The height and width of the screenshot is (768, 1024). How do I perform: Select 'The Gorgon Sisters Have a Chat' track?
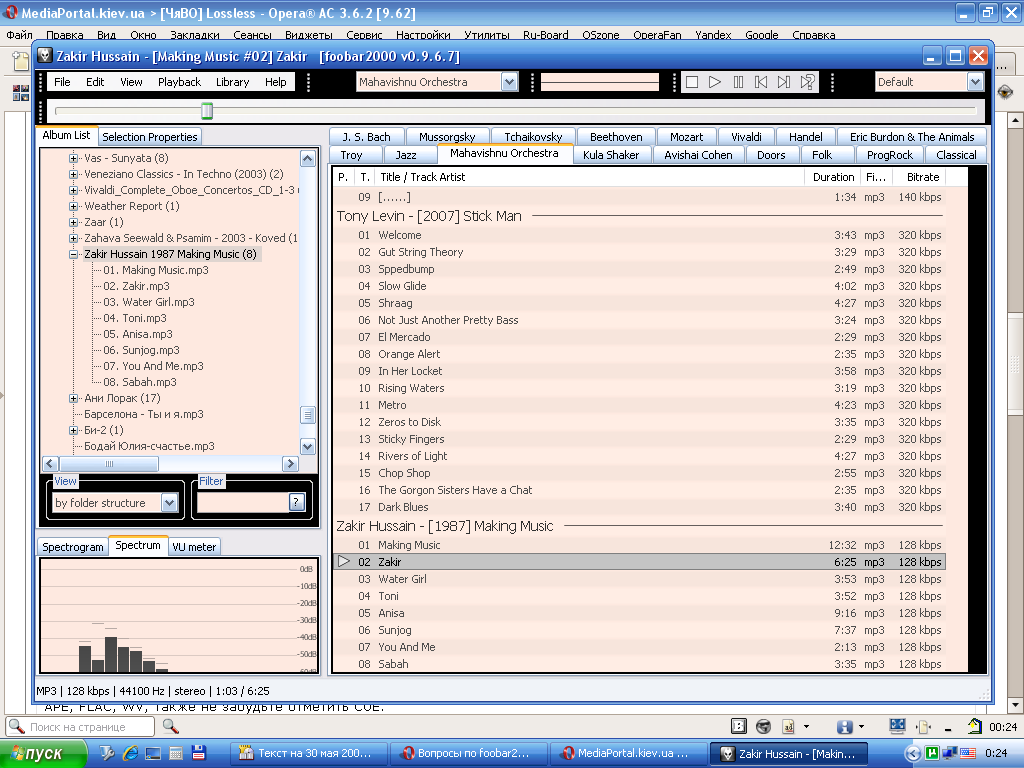(639, 490)
